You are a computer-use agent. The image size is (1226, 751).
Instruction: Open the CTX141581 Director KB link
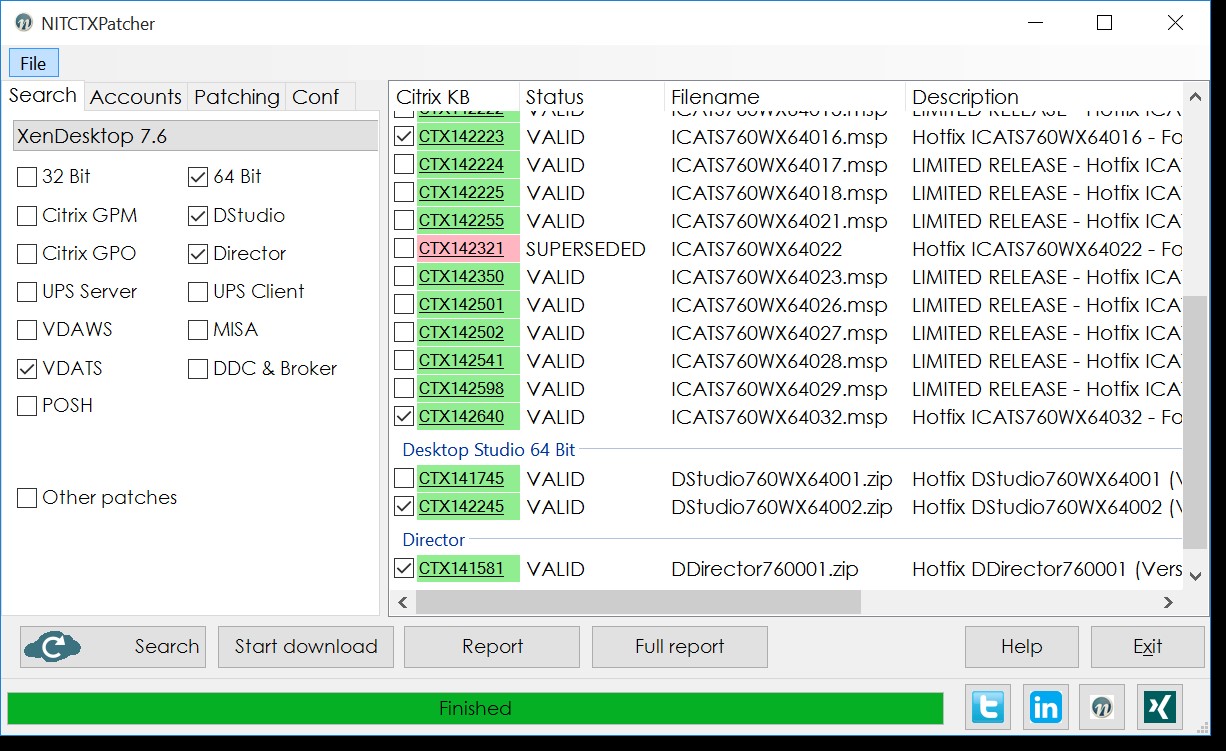click(x=461, y=569)
